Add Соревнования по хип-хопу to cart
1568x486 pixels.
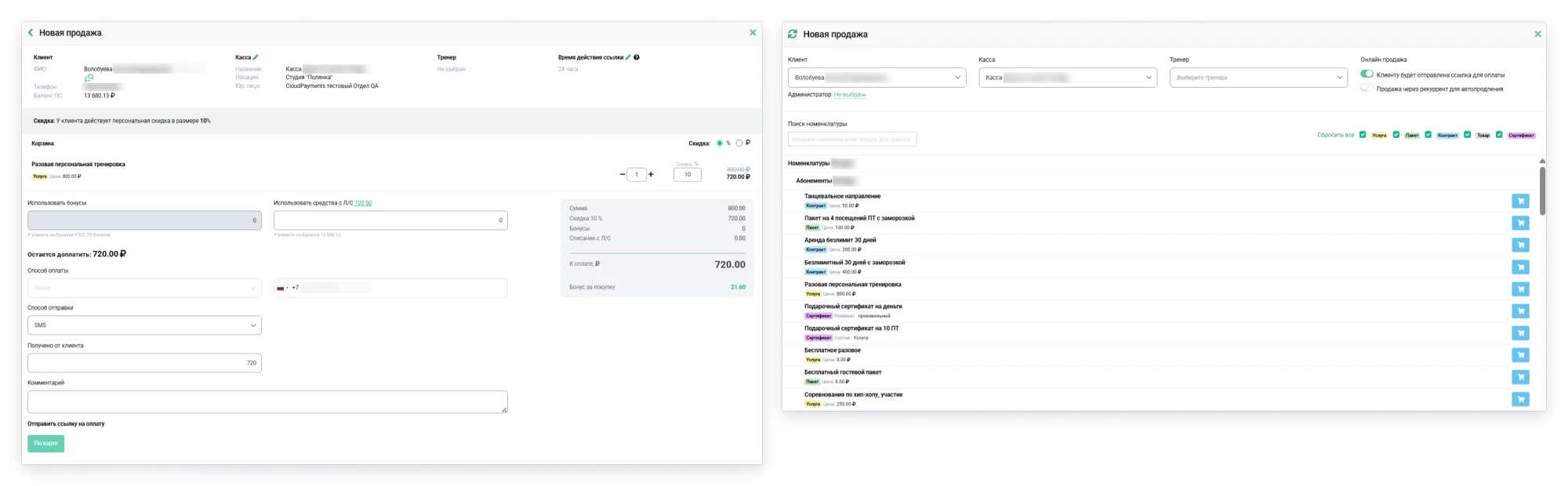click(x=1520, y=399)
